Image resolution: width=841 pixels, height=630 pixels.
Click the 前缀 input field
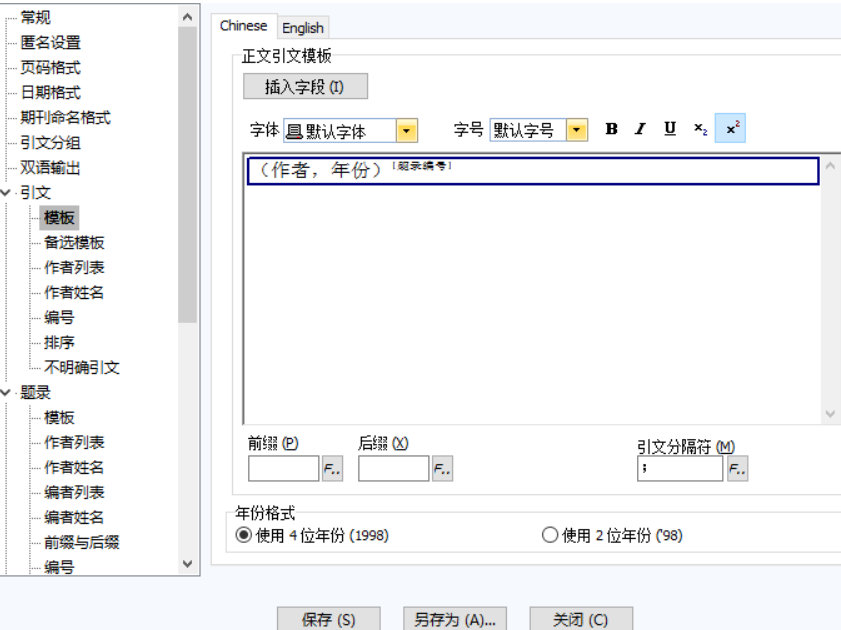pos(283,469)
